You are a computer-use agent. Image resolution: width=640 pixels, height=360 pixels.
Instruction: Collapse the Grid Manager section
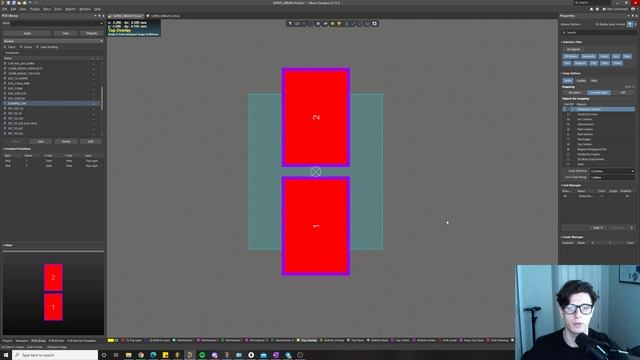click(562, 185)
